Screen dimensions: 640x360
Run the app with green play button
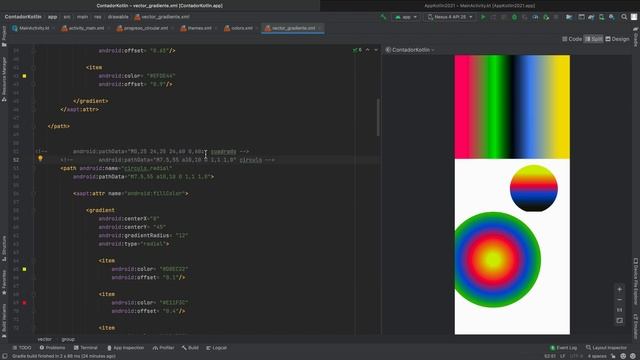click(483, 17)
